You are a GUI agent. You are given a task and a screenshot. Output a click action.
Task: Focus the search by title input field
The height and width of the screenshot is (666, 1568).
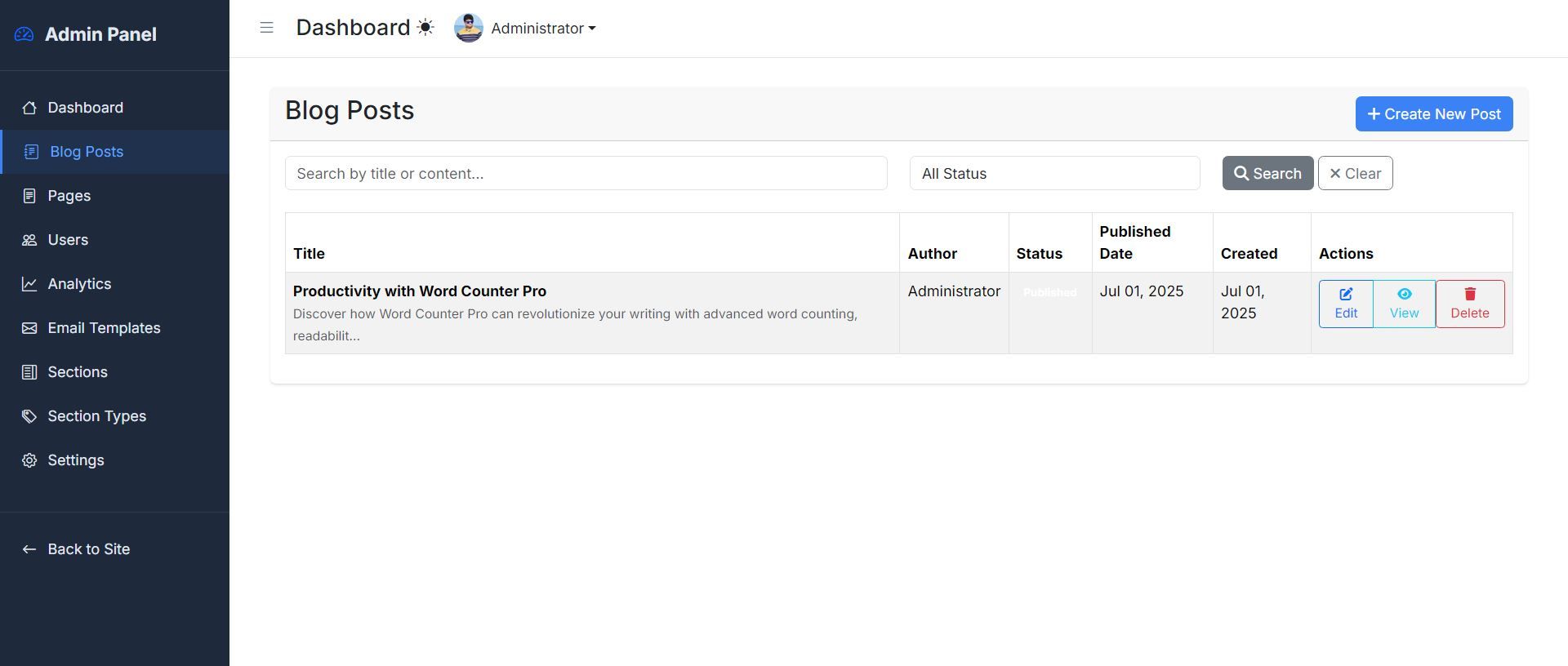pyautogui.click(x=586, y=173)
